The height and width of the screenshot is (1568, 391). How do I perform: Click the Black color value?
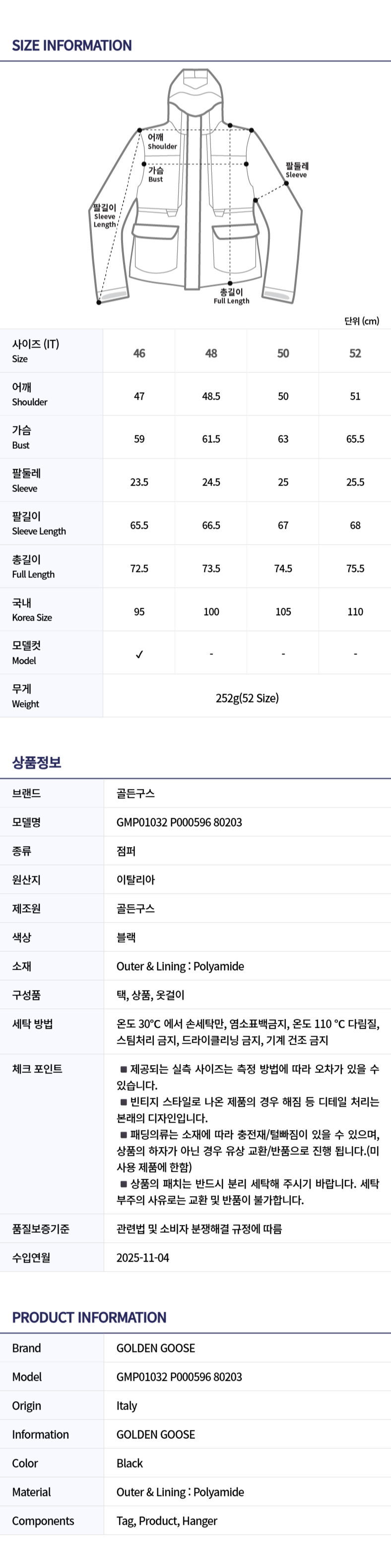point(130,1463)
